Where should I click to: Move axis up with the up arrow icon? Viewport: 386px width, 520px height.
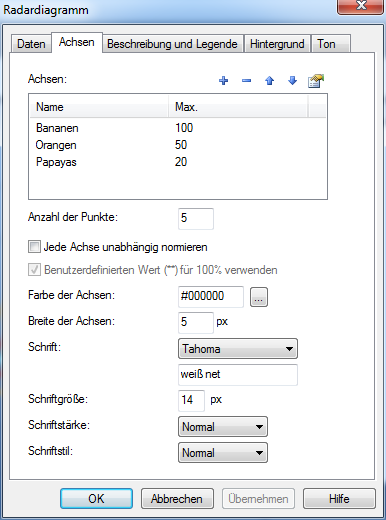coord(269,81)
